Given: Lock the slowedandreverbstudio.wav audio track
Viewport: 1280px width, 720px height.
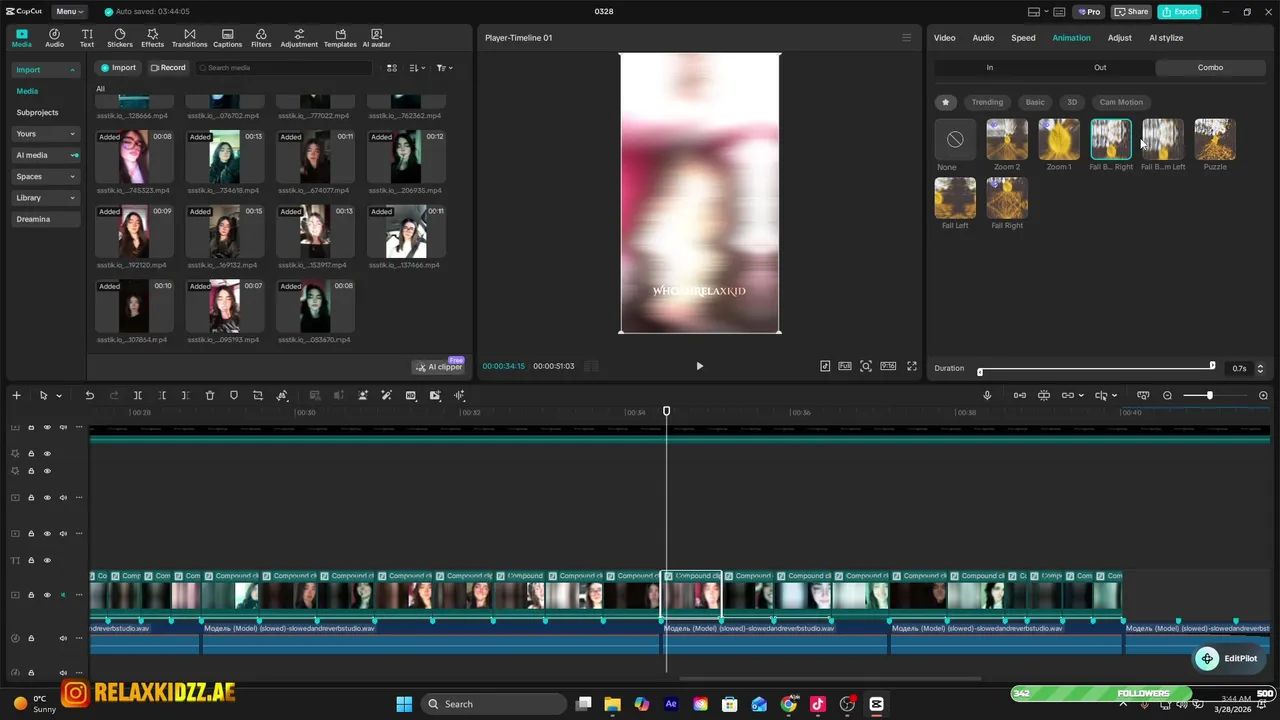Looking at the screenshot, I should 31,639.
